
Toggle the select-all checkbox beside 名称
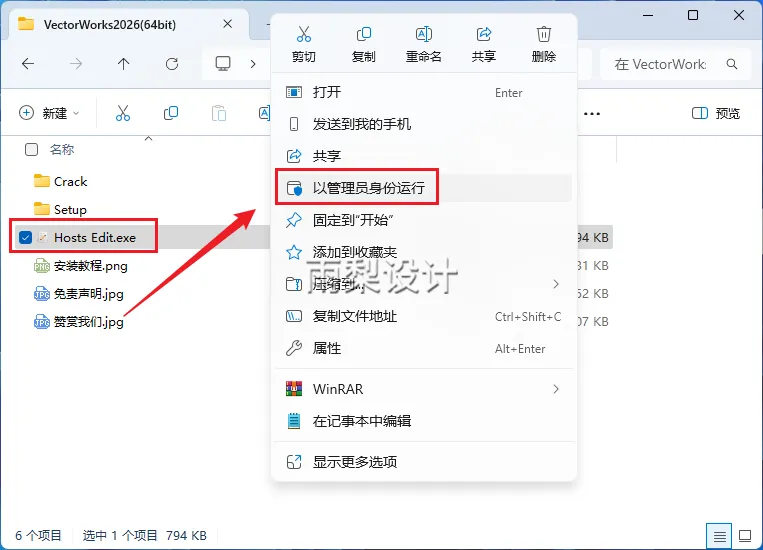click(x=32, y=149)
